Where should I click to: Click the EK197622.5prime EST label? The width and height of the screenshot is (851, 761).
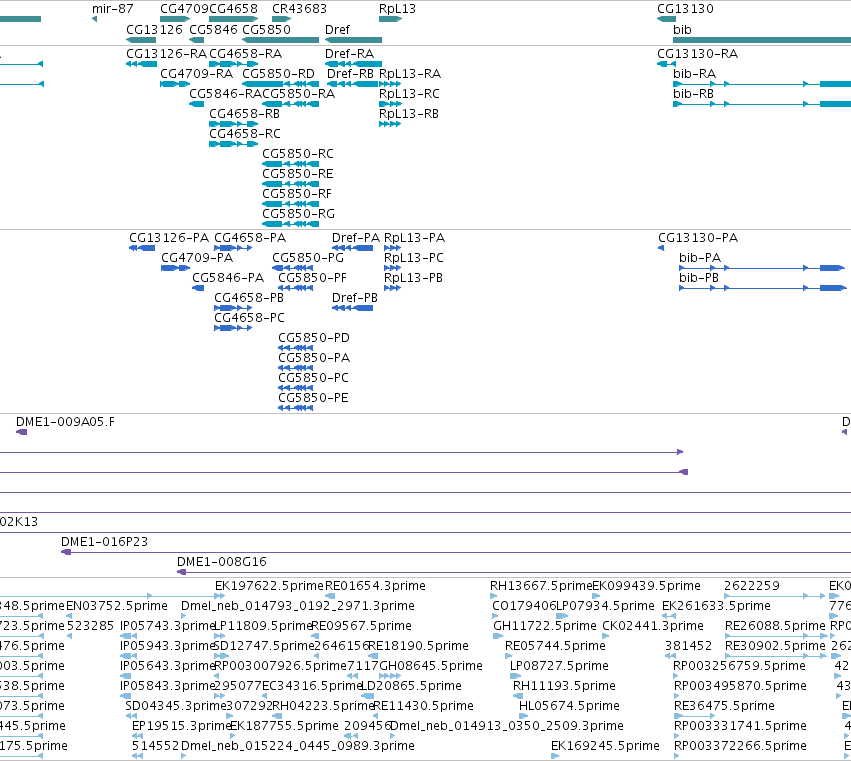(269, 586)
